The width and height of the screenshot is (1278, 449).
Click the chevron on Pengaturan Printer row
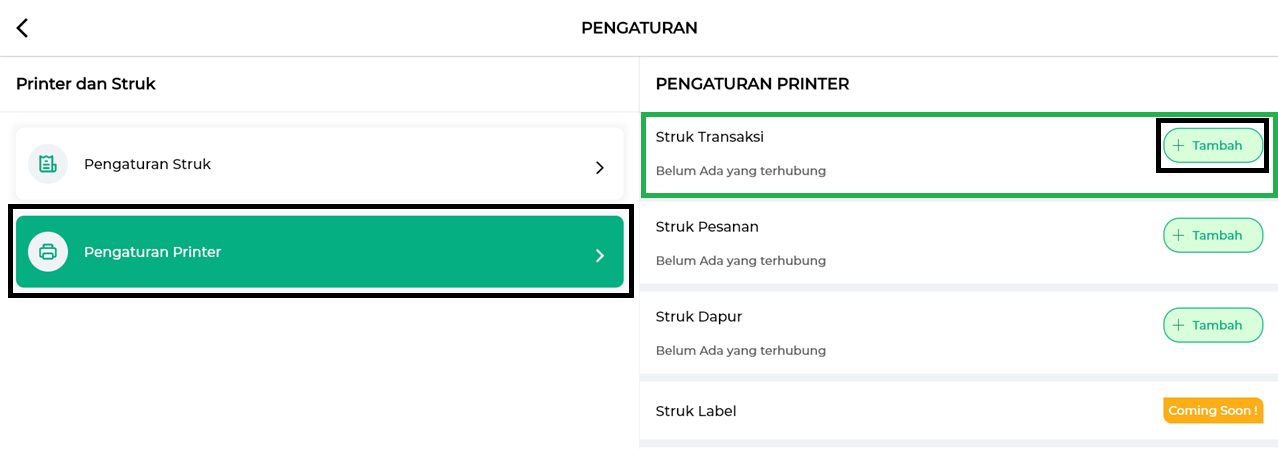click(600, 255)
